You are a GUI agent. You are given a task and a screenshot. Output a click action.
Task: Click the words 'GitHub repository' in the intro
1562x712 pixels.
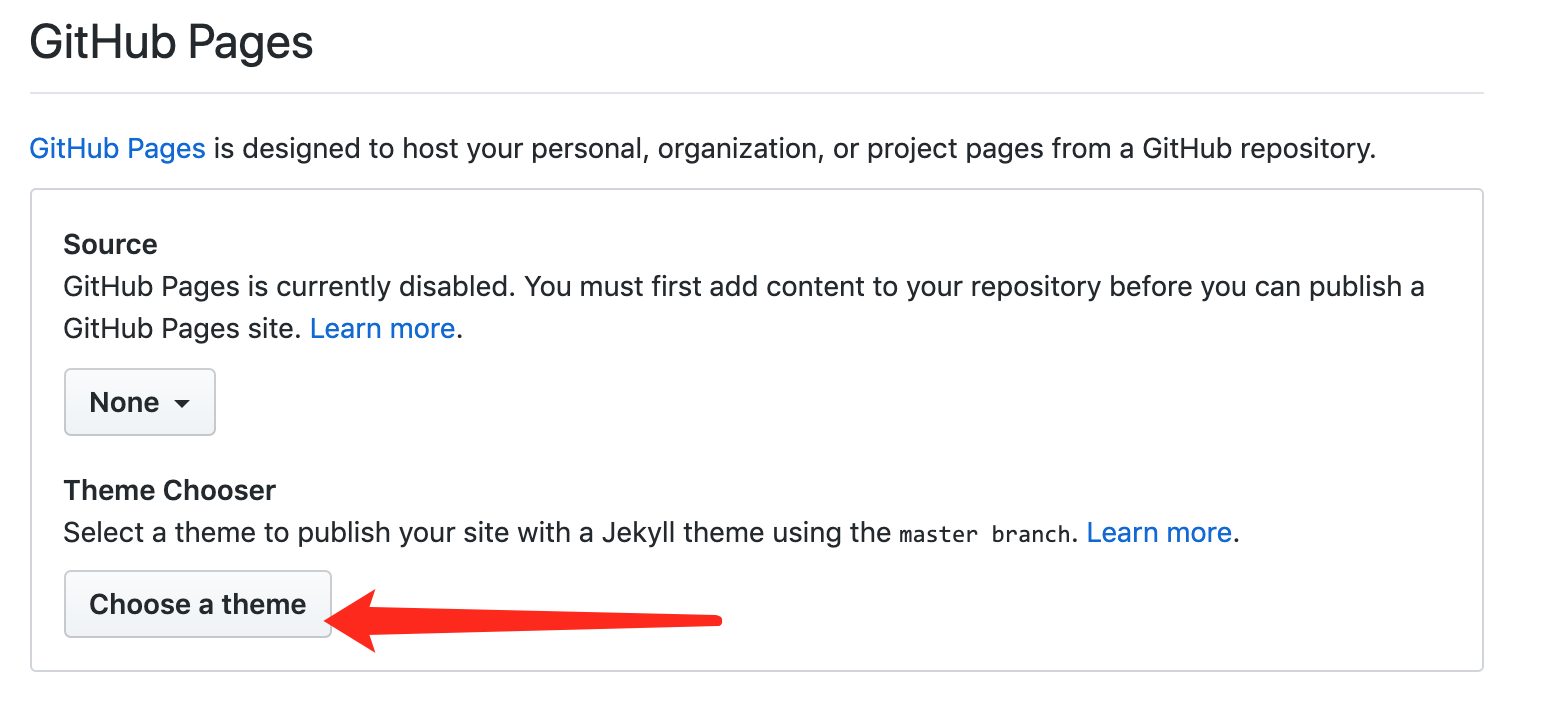1258,149
